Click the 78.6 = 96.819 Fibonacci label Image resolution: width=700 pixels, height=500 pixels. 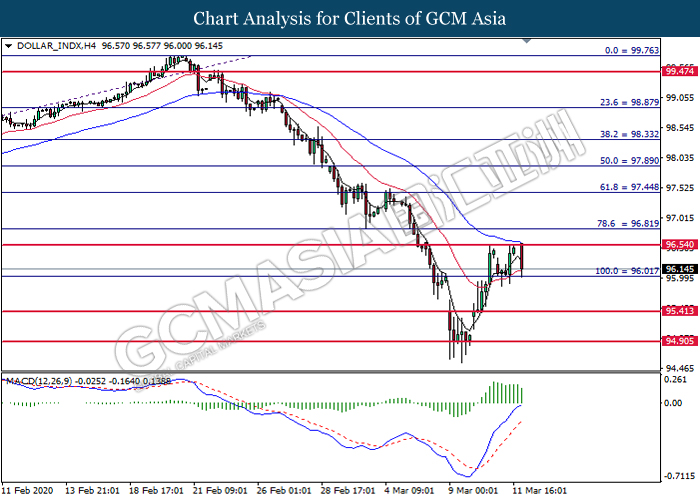[x=628, y=223]
